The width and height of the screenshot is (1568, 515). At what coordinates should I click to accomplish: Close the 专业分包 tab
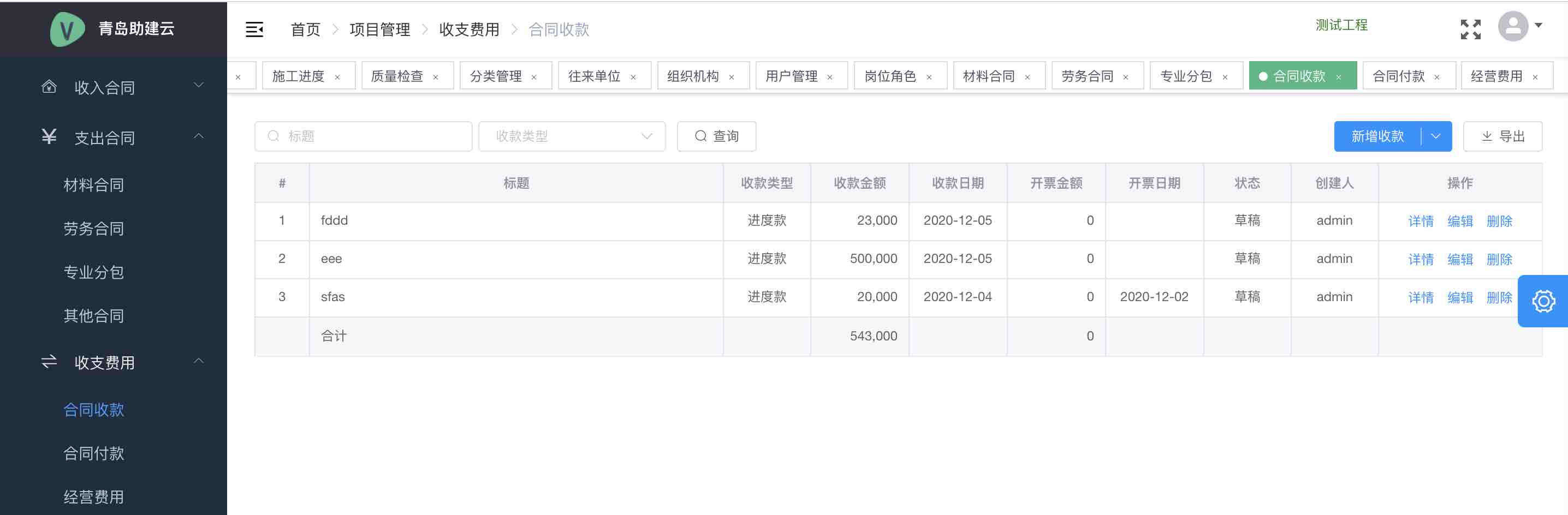(1225, 77)
